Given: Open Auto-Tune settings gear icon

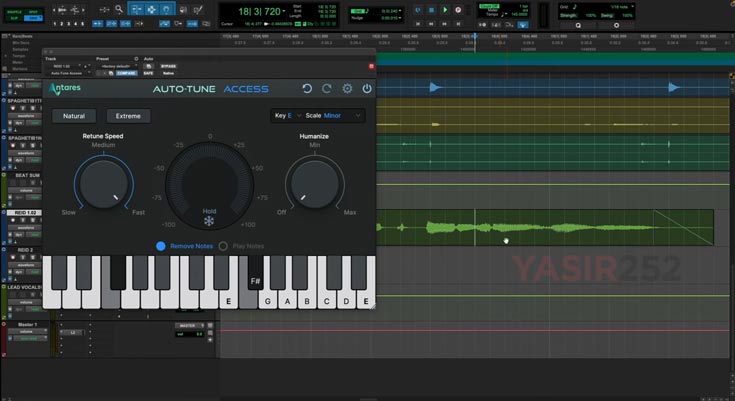Looking at the screenshot, I should pos(347,89).
